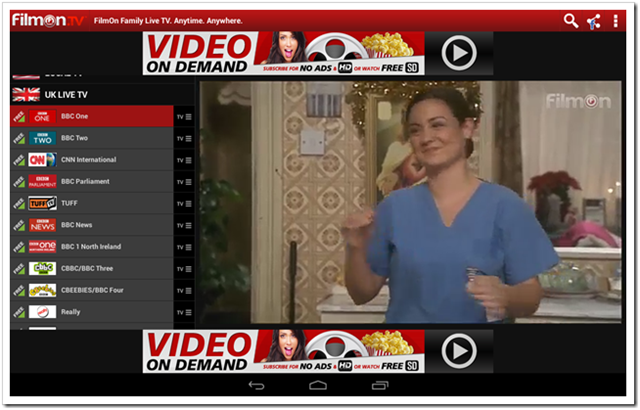
Task: Play the bottom Video On Demand banner
Action: pyautogui.click(x=459, y=351)
